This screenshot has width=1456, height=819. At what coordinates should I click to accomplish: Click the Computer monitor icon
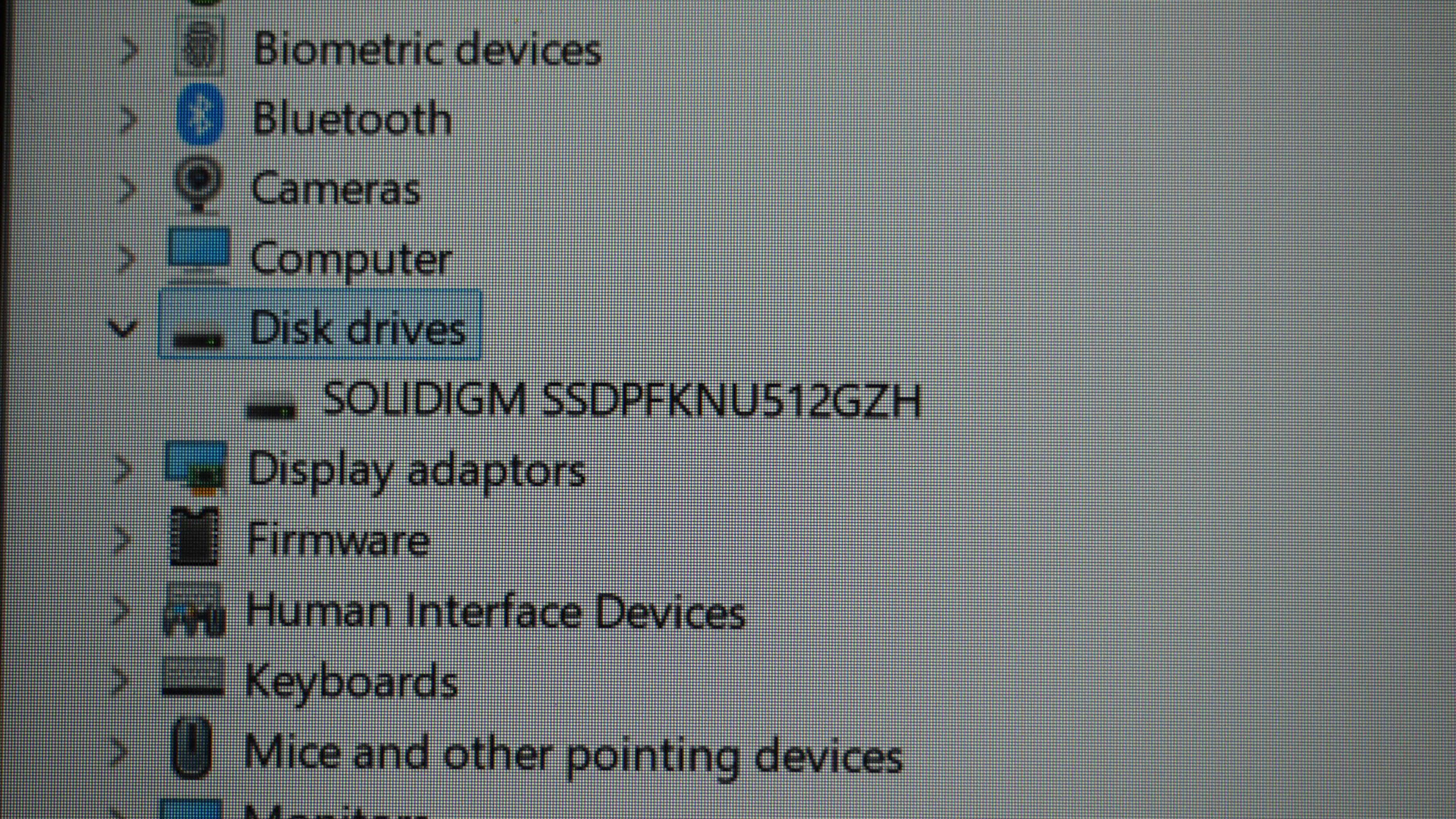click(198, 256)
